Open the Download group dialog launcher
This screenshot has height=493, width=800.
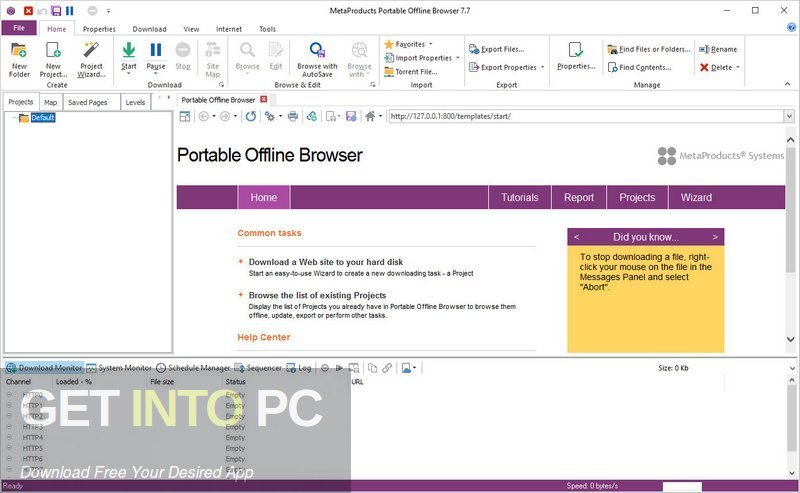[x=221, y=85]
